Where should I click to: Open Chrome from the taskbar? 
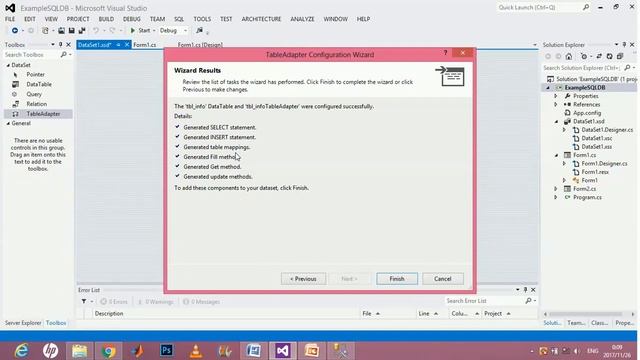pyautogui.click(x=108, y=351)
